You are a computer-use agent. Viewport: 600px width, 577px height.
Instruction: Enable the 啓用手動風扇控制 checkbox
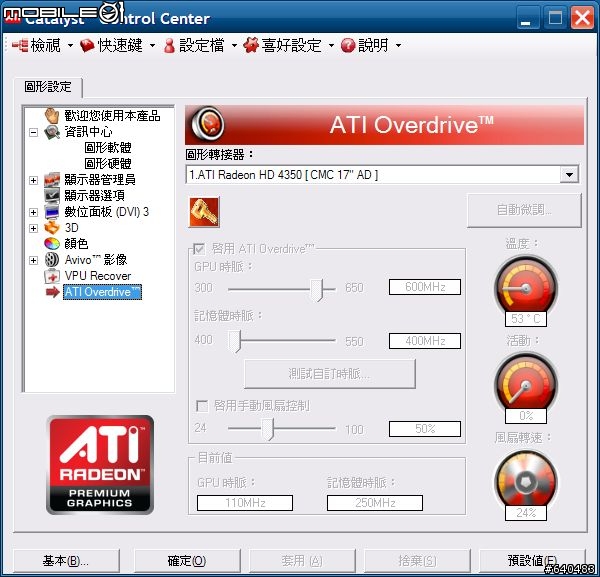pos(202,406)
